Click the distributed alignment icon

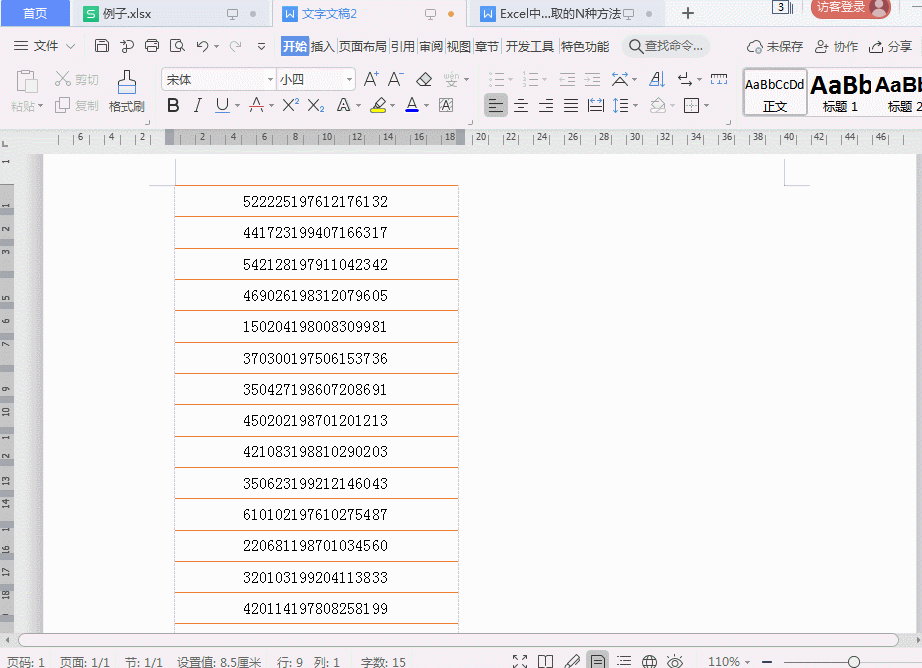coord(596,105)
